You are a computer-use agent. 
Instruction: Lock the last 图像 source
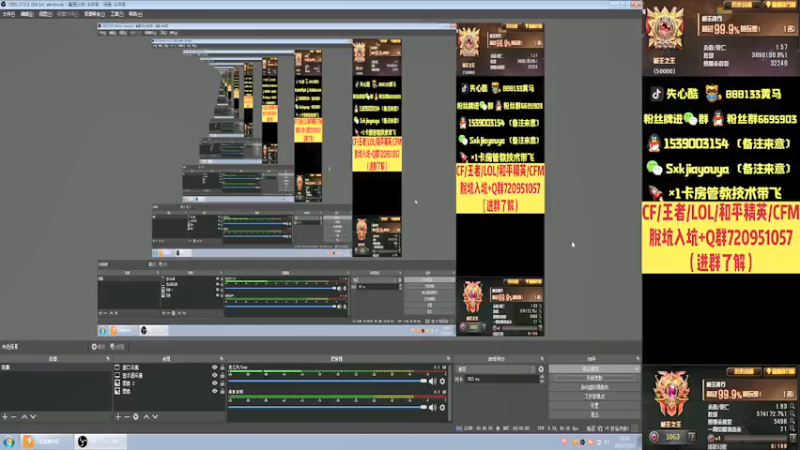tap(222, 391)
